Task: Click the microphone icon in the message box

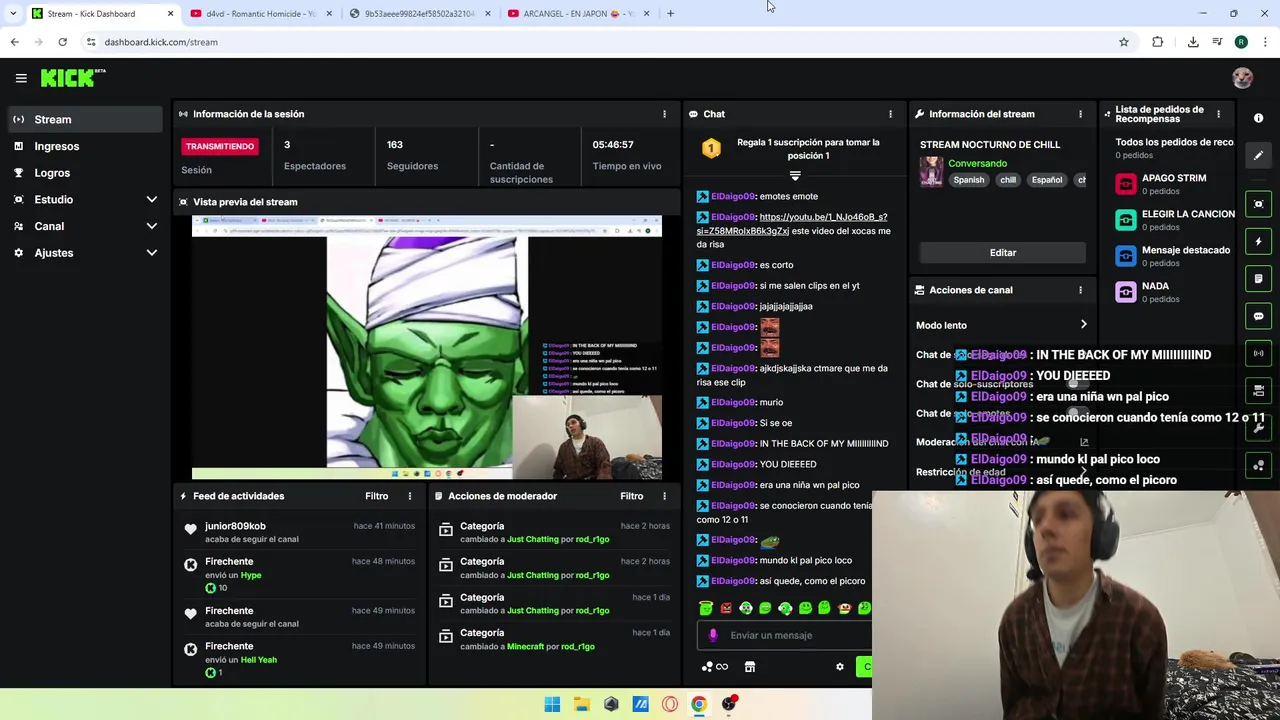Action: tap(713, 635)
